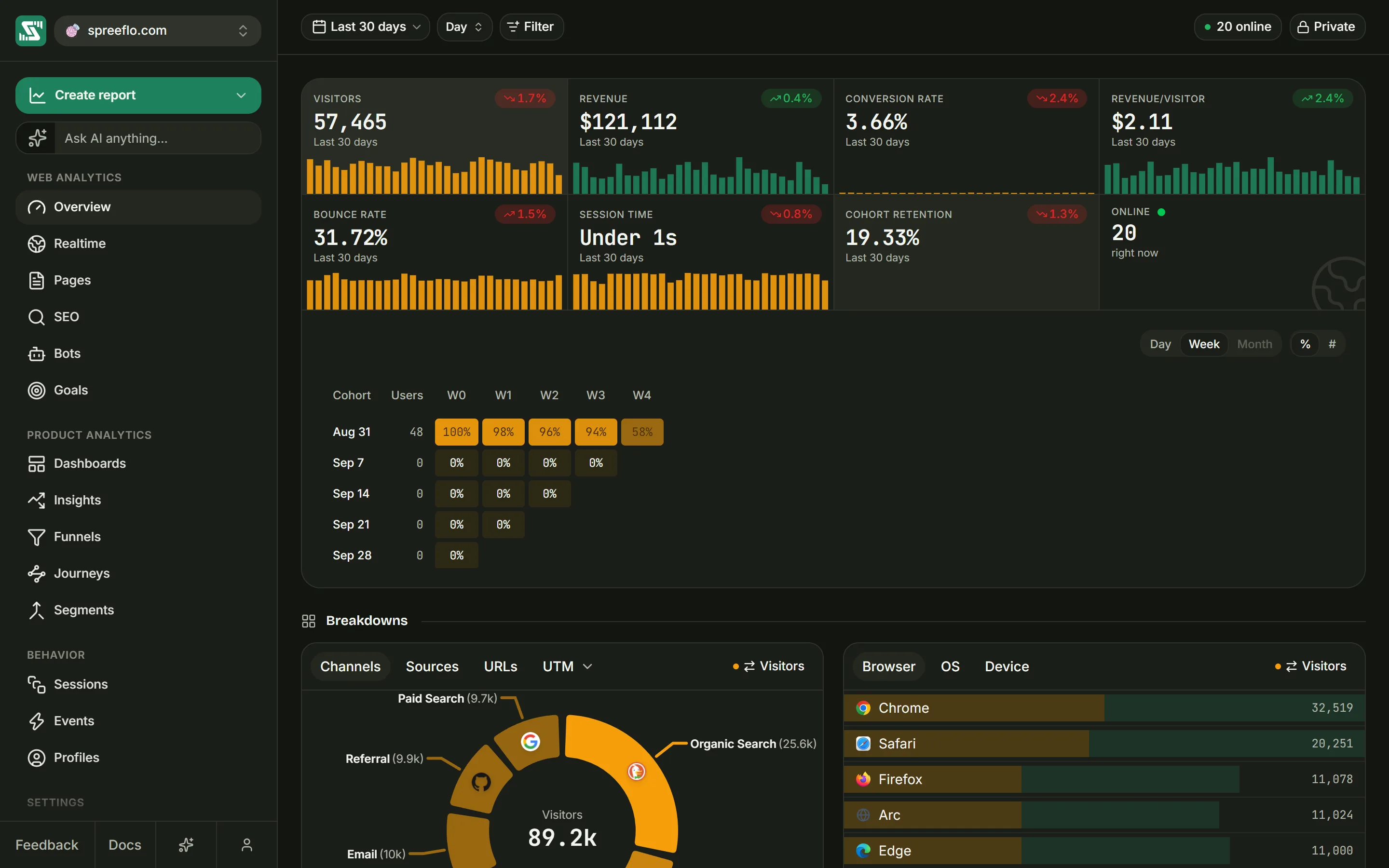
Task: Open the user account icon in bottom bar
Action: tap(247, 845)
